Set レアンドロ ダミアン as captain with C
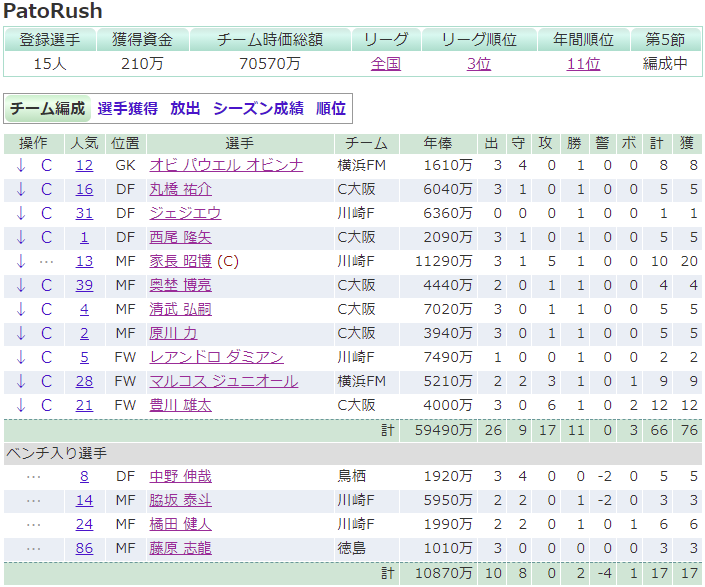 tap(46, 357)
